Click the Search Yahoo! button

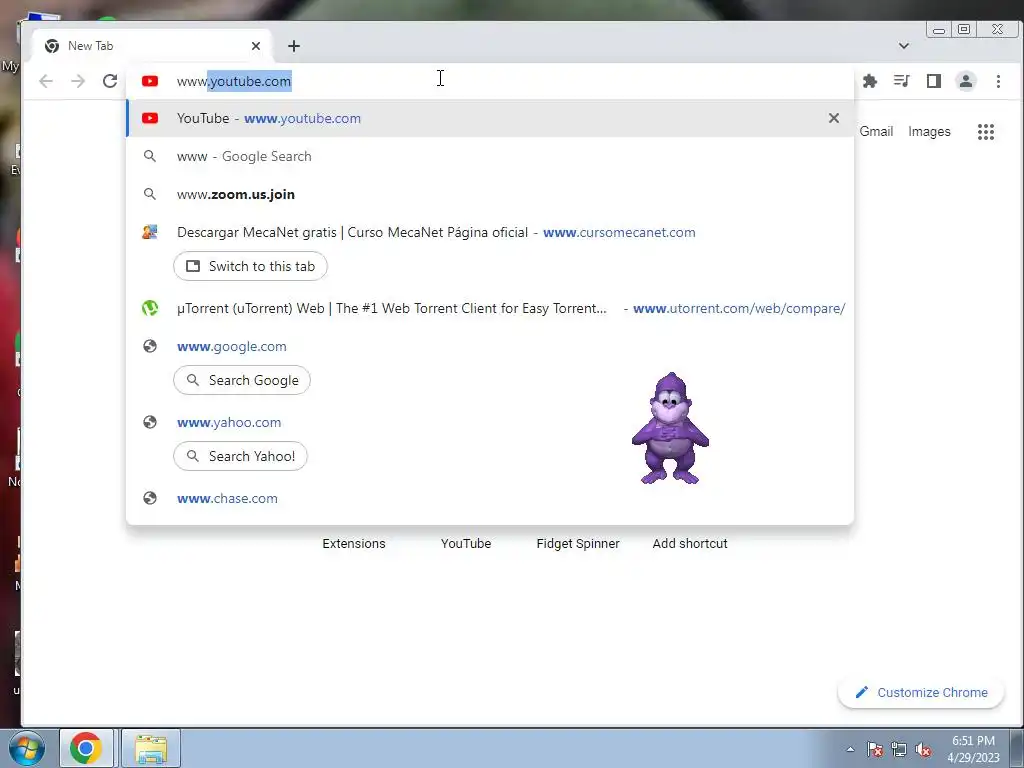tap(240, 456)
